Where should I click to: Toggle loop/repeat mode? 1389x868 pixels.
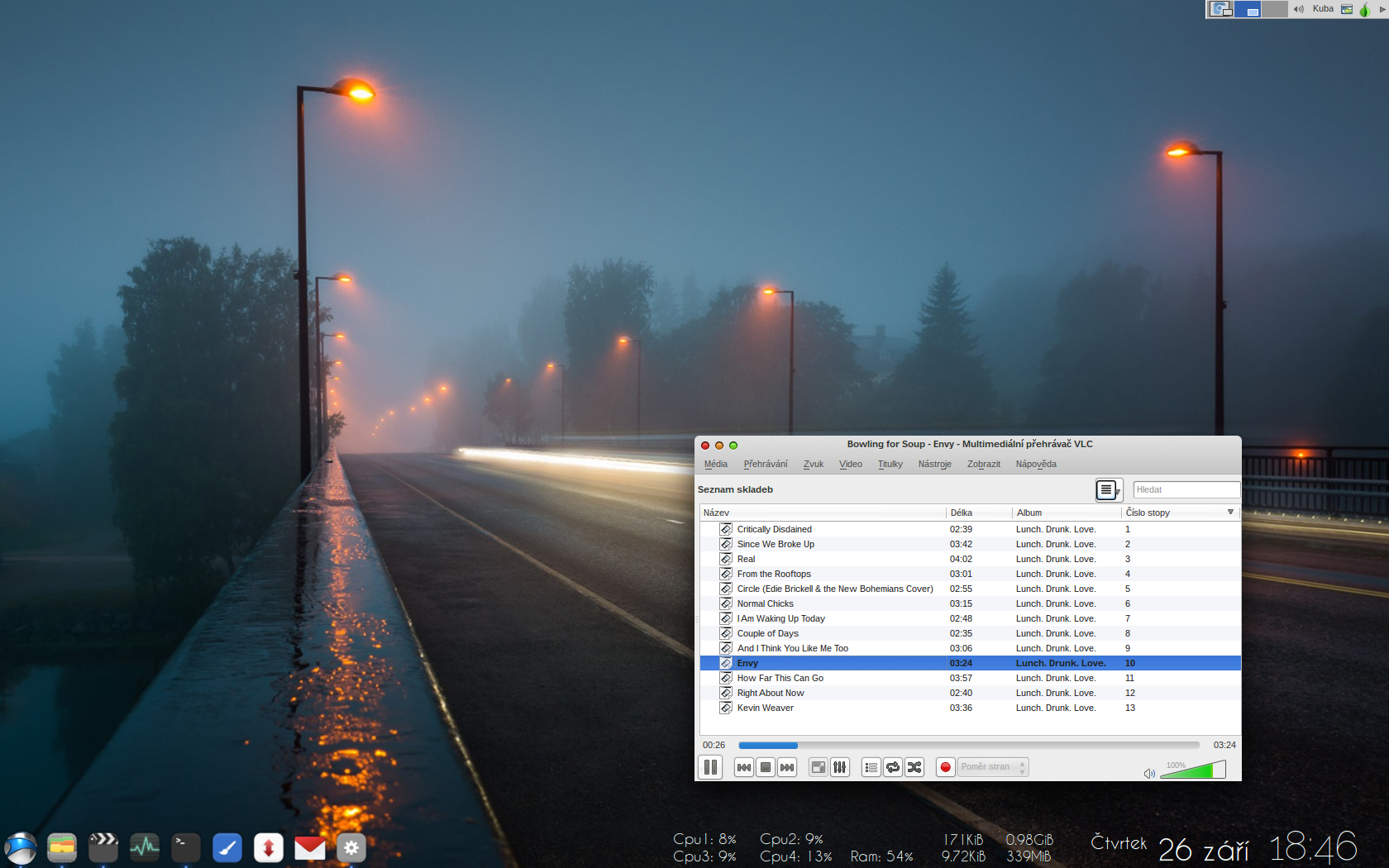[x=893, y=767]
